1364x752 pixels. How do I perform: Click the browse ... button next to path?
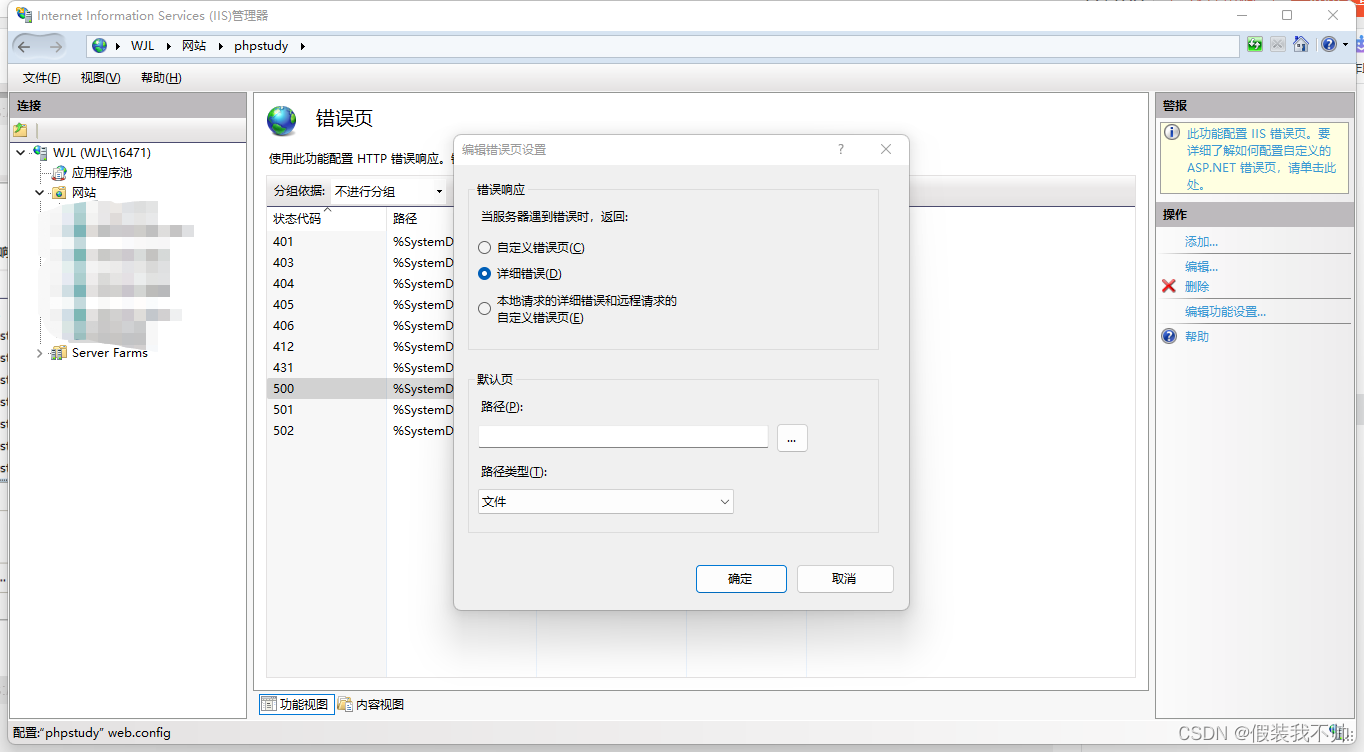pos(792,437)
